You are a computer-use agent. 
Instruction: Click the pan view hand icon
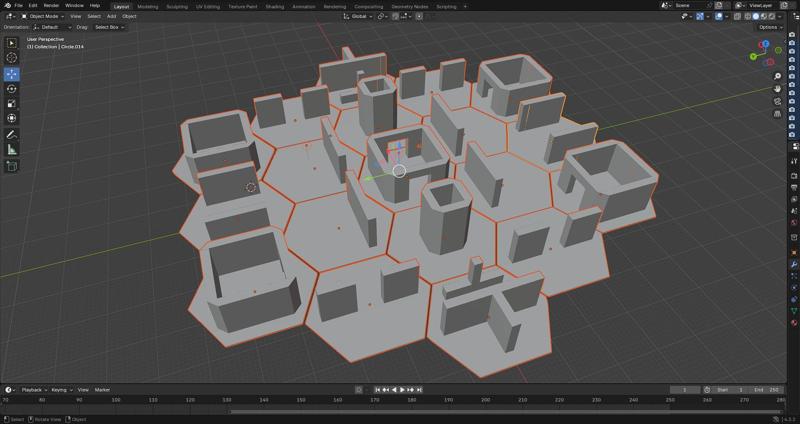[x=777, y=89]
